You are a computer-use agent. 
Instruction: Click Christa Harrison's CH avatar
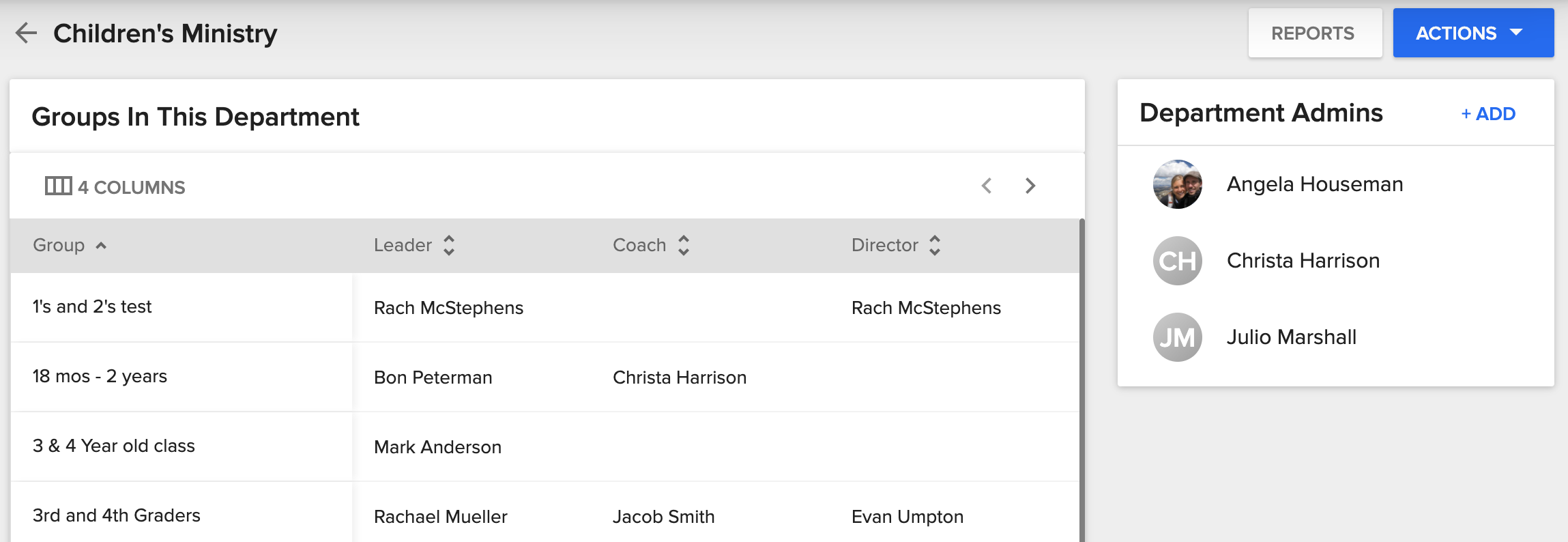pyautogui.click(x=1177, y=261)
